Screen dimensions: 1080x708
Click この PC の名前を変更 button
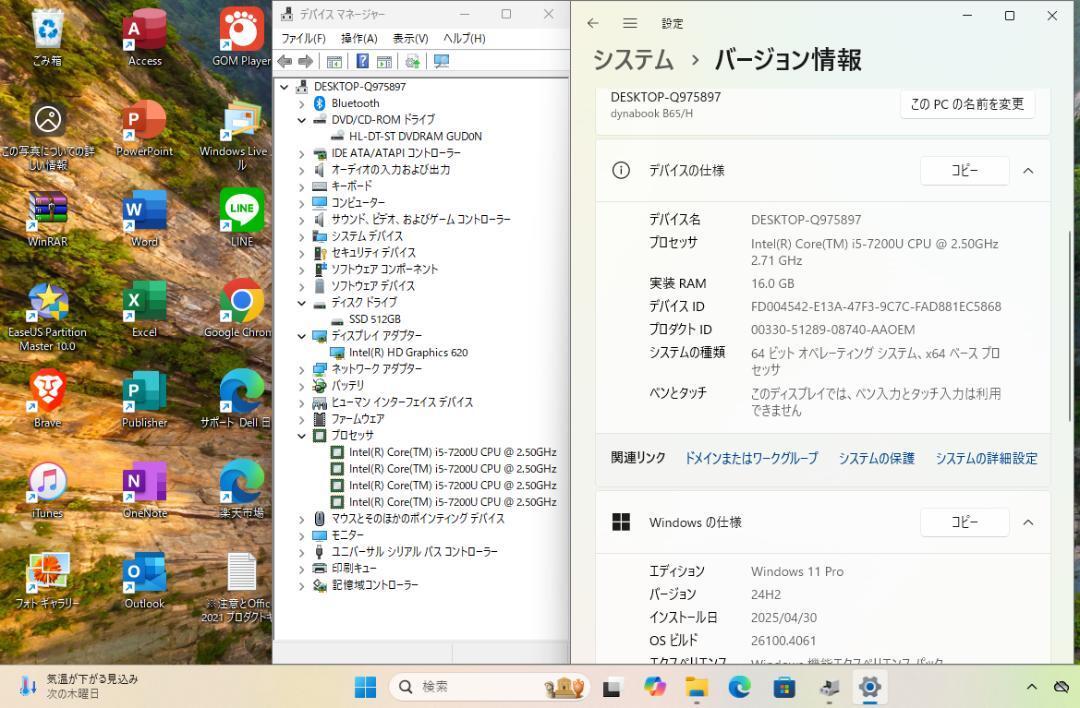tap(966, 103)
